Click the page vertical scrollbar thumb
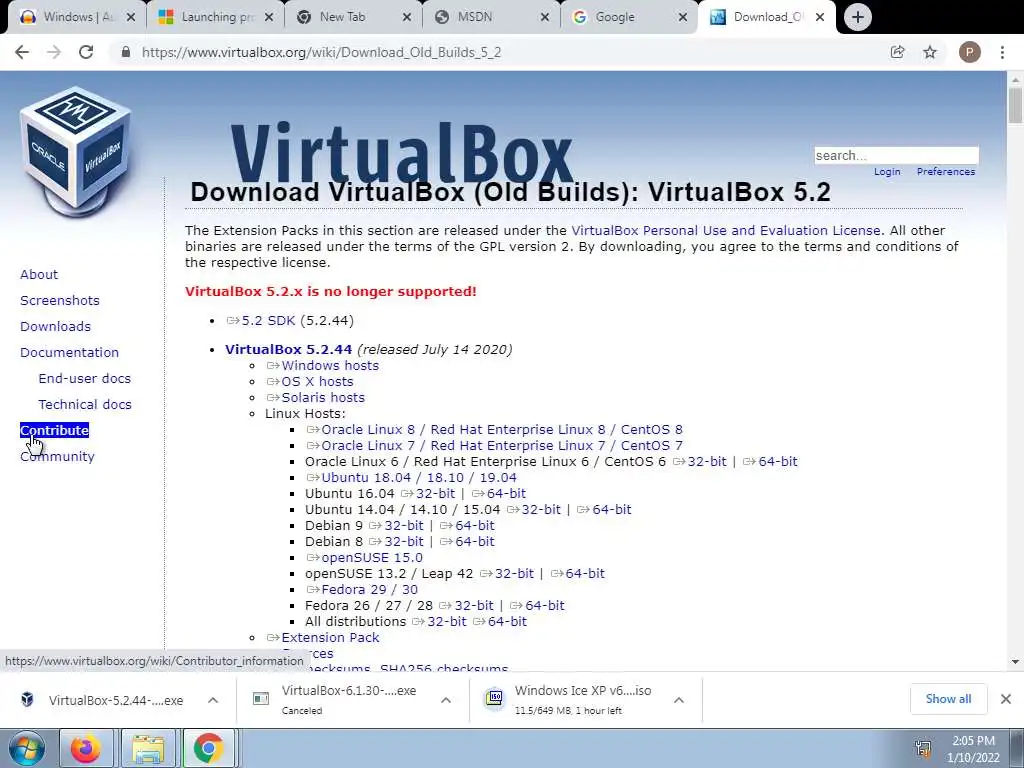 tap(1015, 106)
